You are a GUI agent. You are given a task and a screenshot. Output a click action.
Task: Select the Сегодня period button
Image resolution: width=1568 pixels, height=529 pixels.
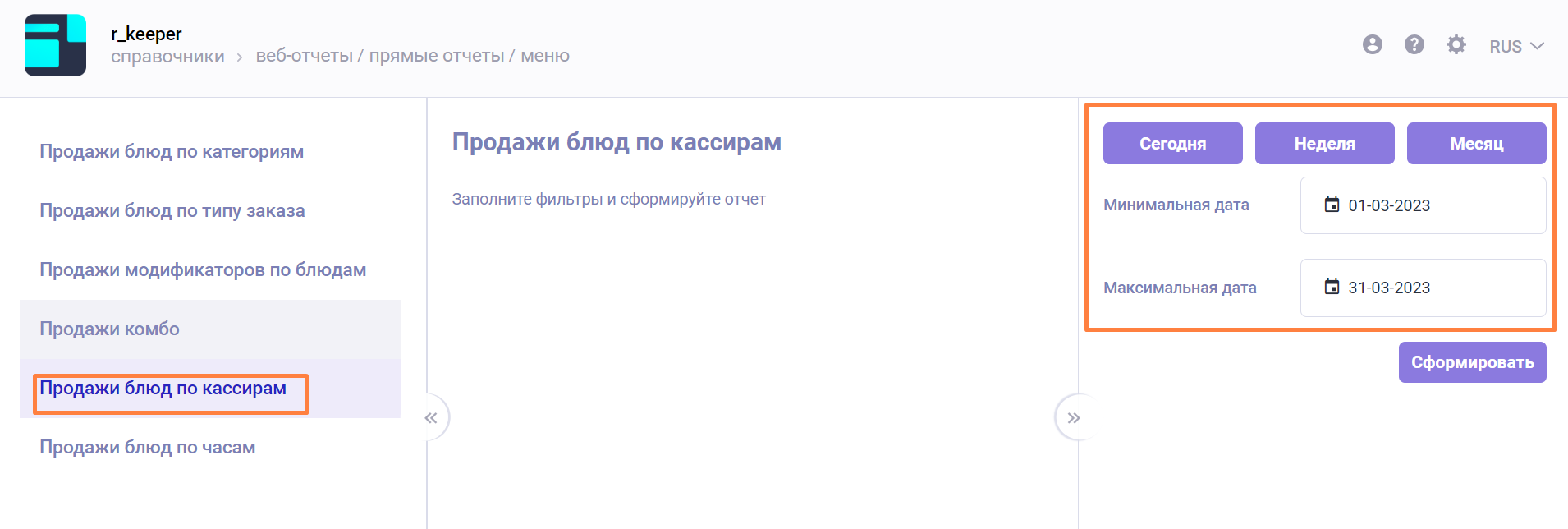[1172, 144]
